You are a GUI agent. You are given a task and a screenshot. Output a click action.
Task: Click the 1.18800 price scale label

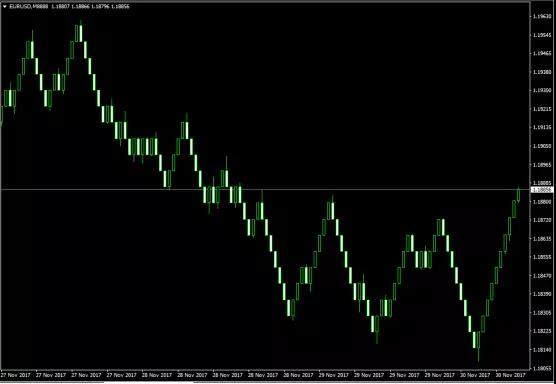click(543, 201)
